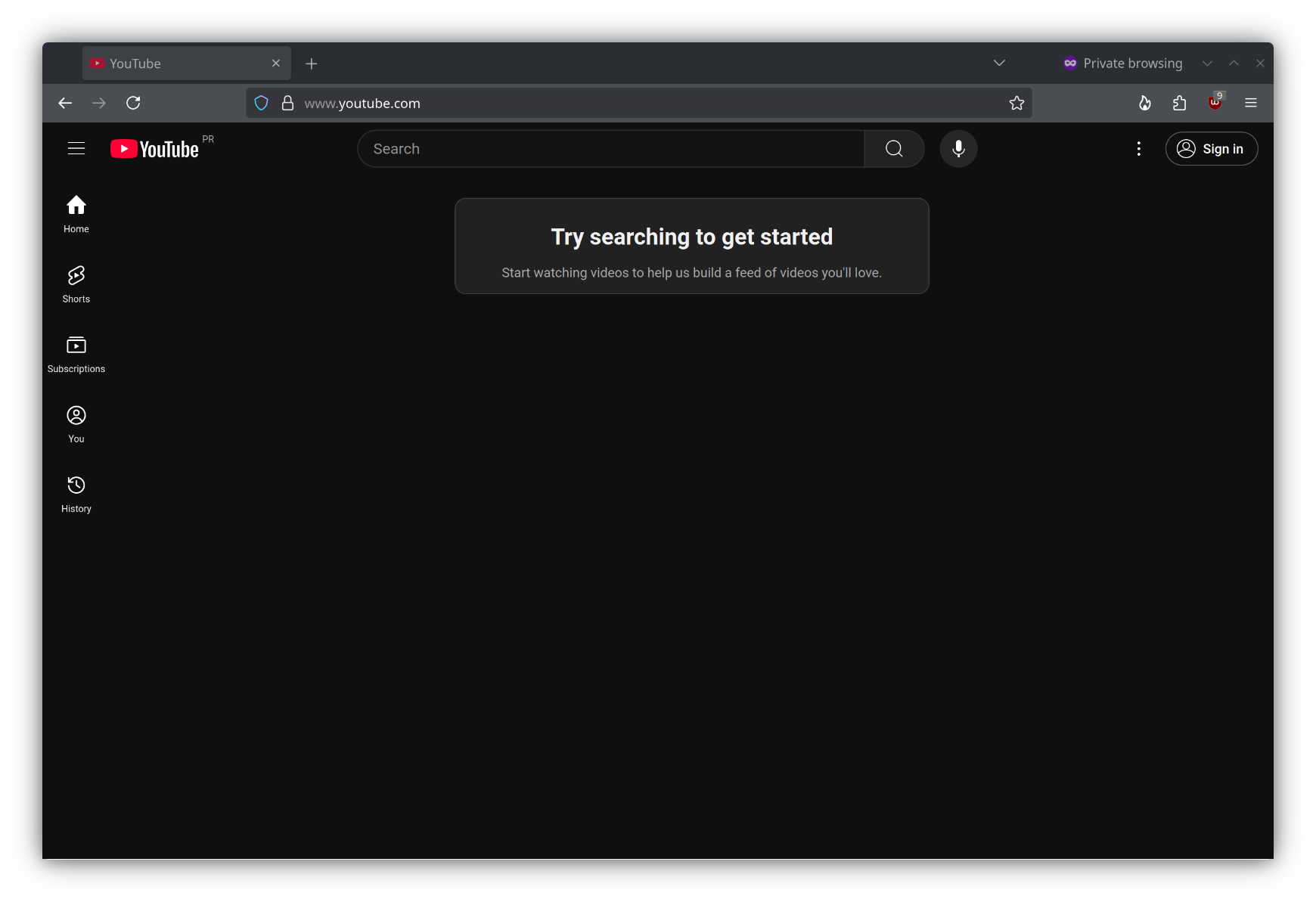Search with your voice microphone button
The image size is (1316, 902).
pos(958,149)
